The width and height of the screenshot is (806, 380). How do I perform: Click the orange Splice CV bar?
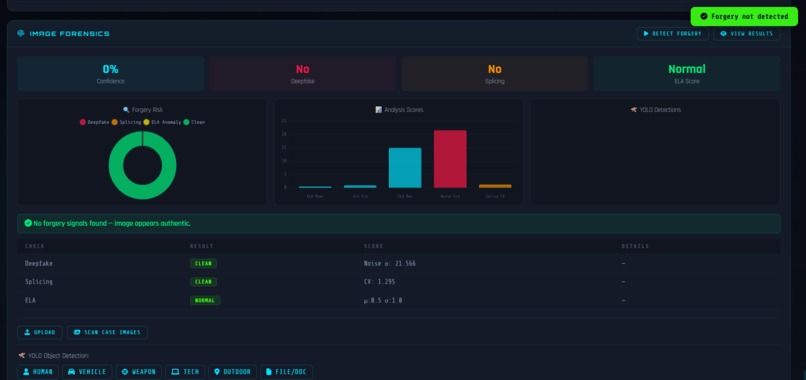coord(495,186)
